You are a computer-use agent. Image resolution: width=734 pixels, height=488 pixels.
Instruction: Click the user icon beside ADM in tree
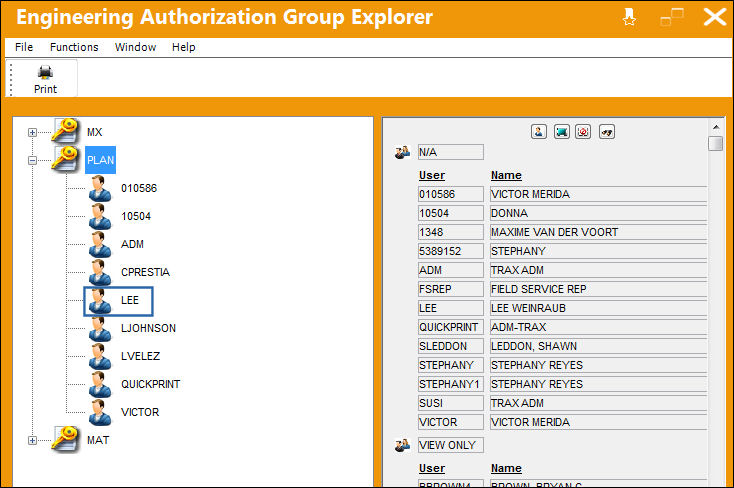pyautogui.click(x=100, y=244)
